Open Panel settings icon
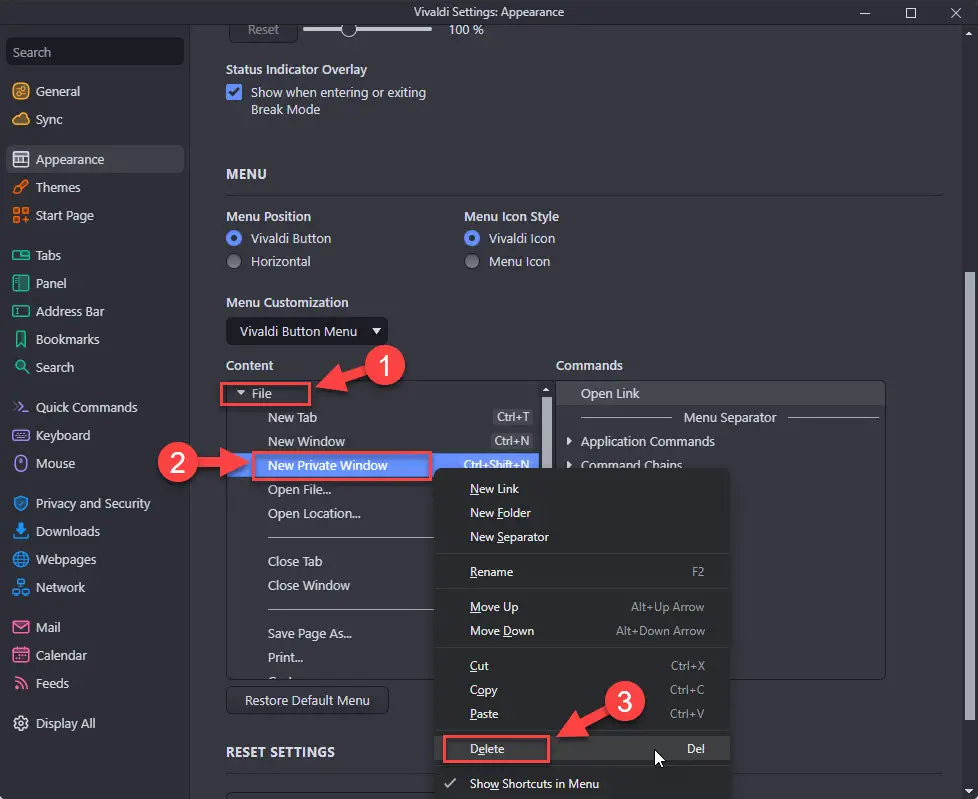Screen dimensions: 978x799 tap(21, 283)
